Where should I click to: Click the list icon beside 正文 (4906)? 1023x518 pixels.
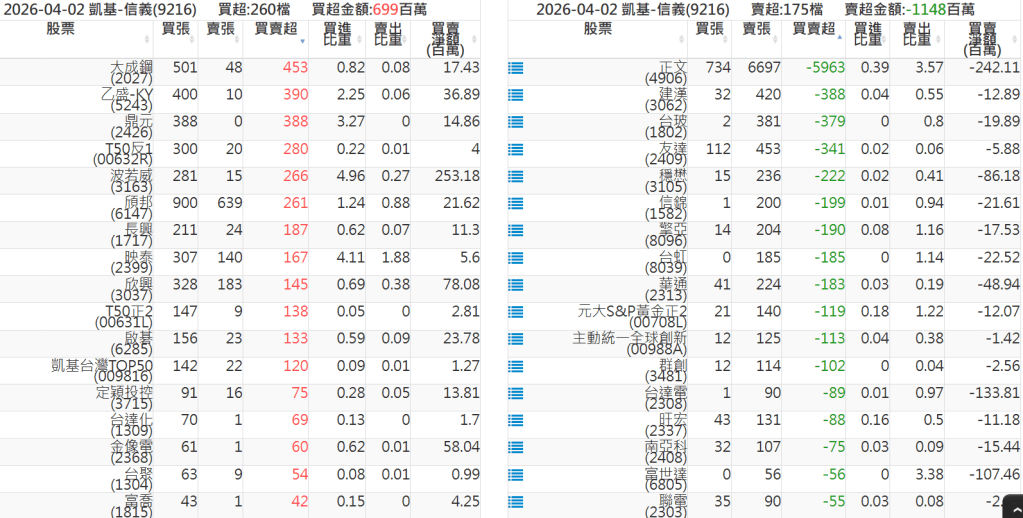point(516,68)
